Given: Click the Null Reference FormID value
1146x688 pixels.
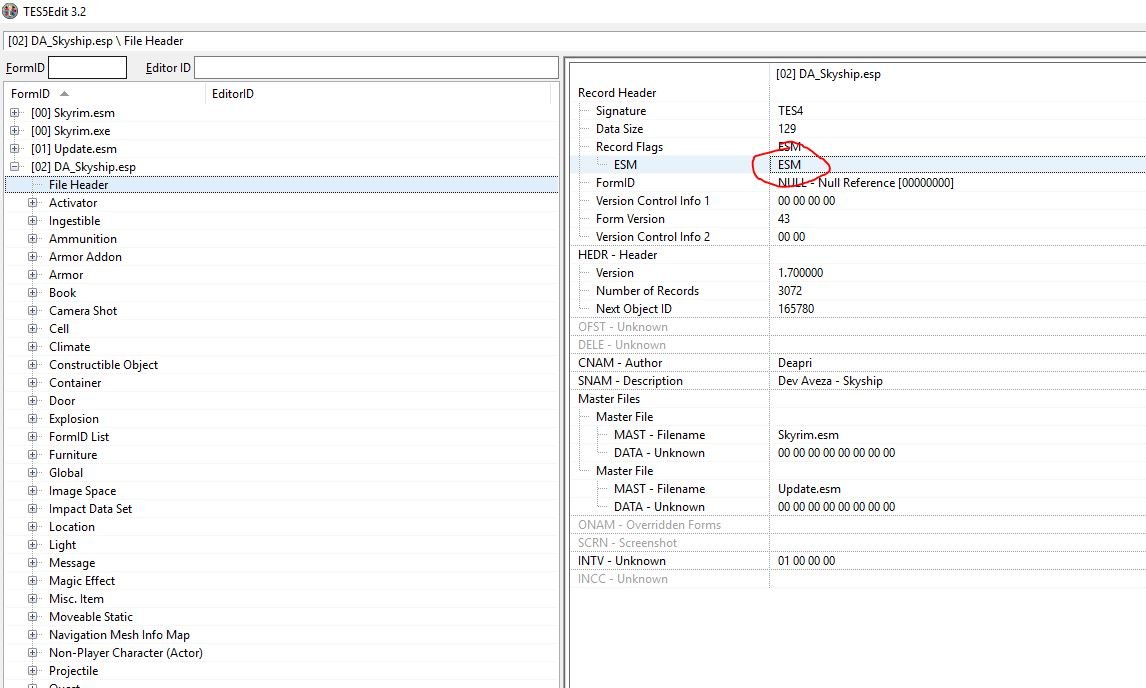Looking at the screenshot, I should 865,183.
